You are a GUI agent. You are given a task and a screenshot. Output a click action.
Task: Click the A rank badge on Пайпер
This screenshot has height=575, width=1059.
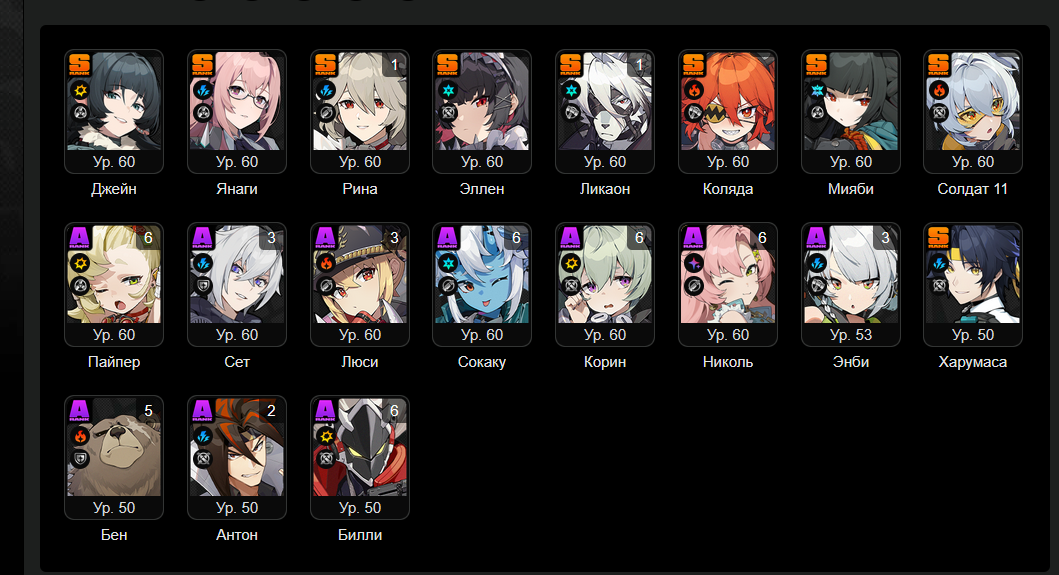[x=80, y=237]
